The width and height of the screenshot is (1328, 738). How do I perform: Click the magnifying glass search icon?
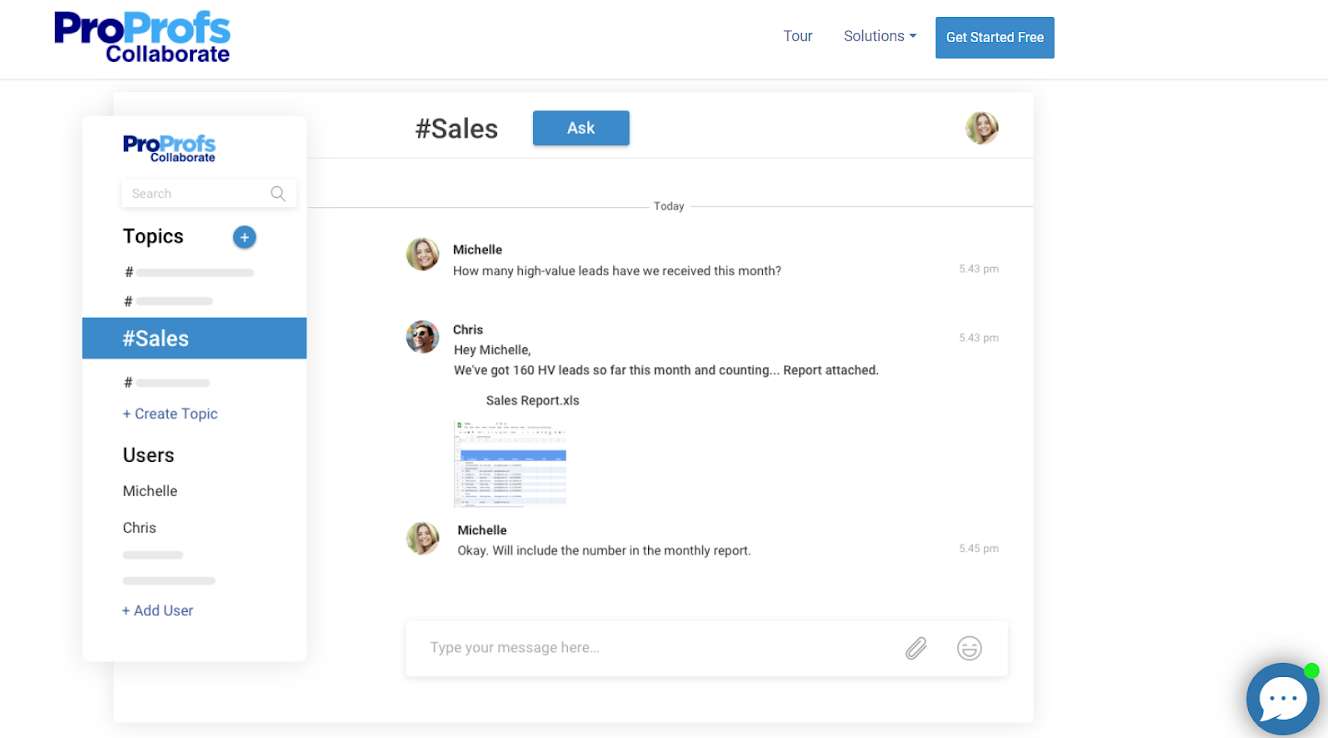click(x=278, y=194)
